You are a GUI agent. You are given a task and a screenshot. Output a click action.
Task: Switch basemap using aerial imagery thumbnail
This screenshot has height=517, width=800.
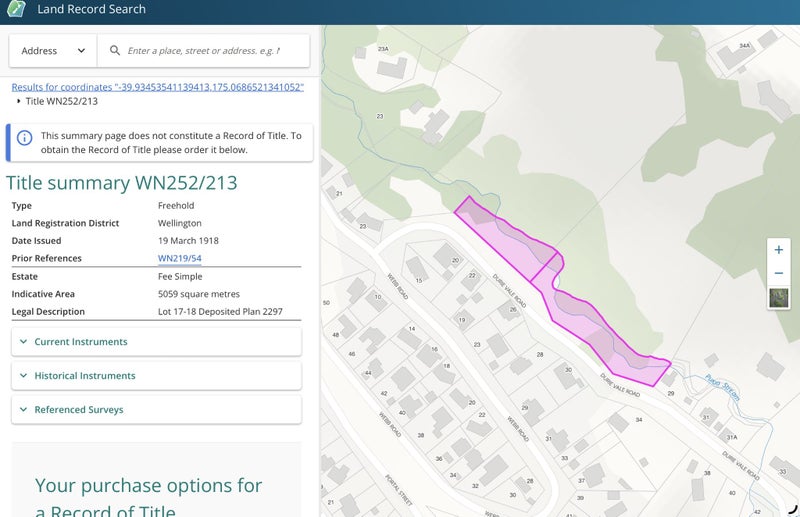coord(778,298)
